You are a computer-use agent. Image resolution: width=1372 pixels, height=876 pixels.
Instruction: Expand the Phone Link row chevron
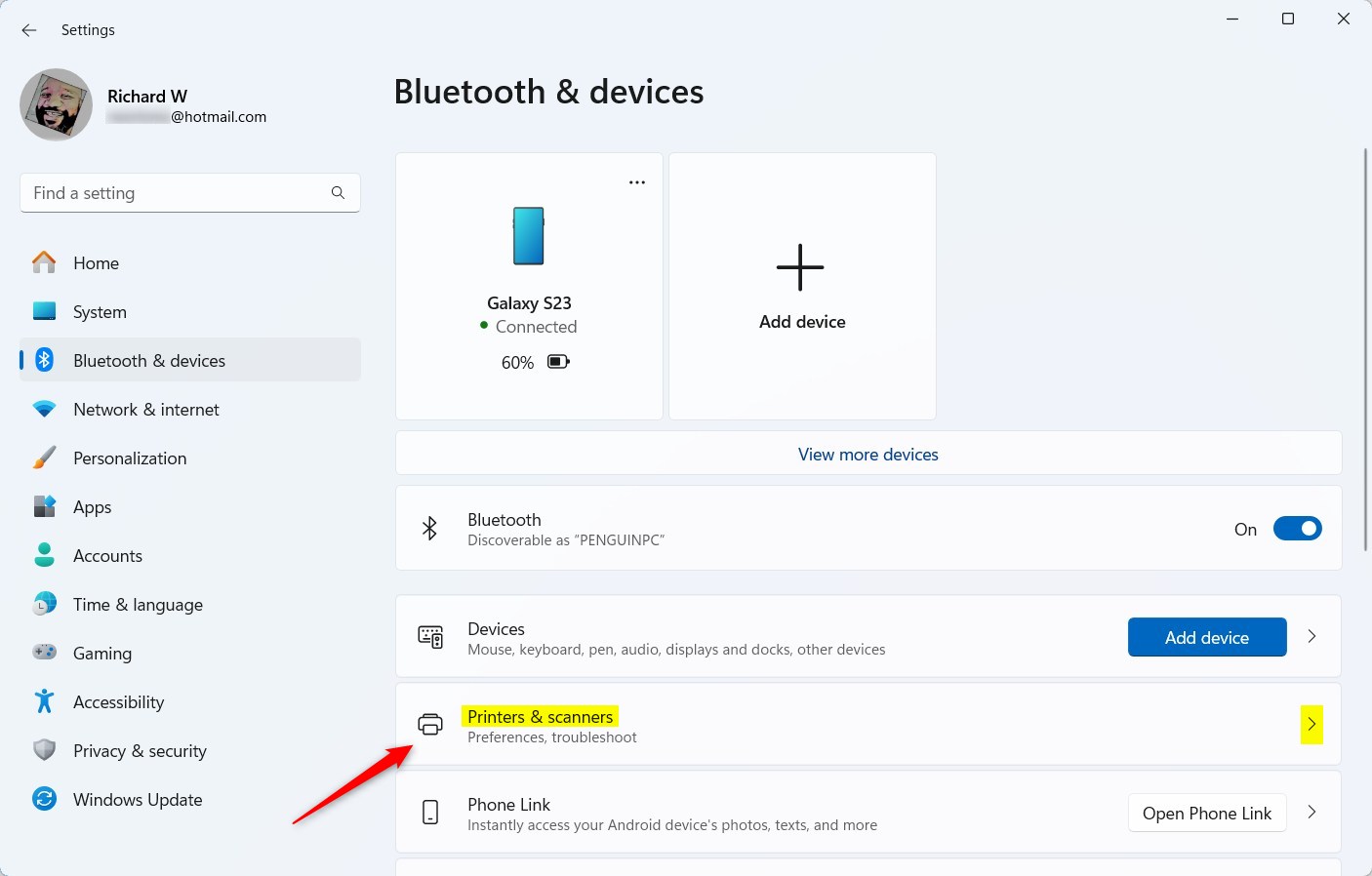pos(1311,812)
